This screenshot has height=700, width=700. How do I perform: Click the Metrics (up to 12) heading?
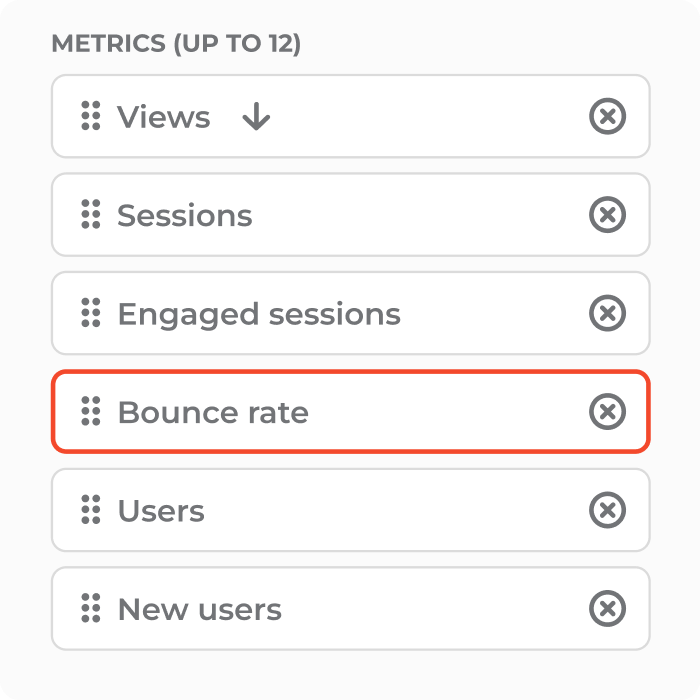point(176,44)
